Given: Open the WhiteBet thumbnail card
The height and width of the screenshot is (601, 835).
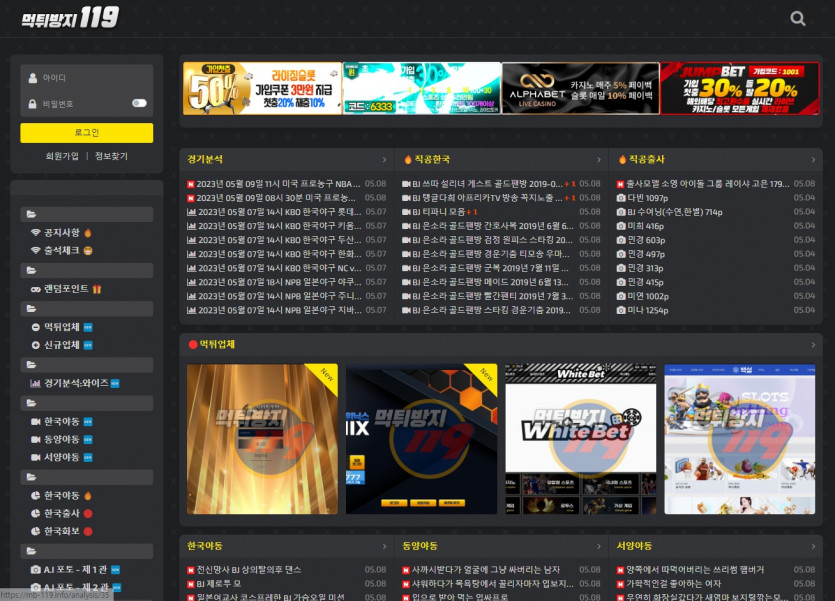Looking at the screenshot, I should point(580,438).
